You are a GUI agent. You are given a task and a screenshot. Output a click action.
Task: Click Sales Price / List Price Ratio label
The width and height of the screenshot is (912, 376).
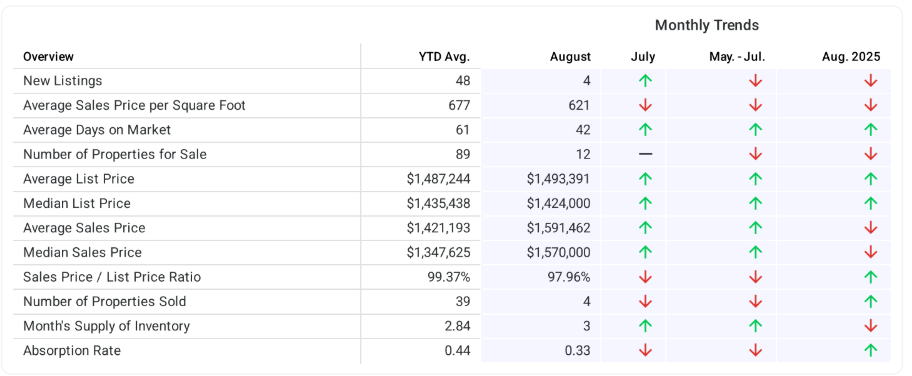pyautogui.click(x=112, y=277)
